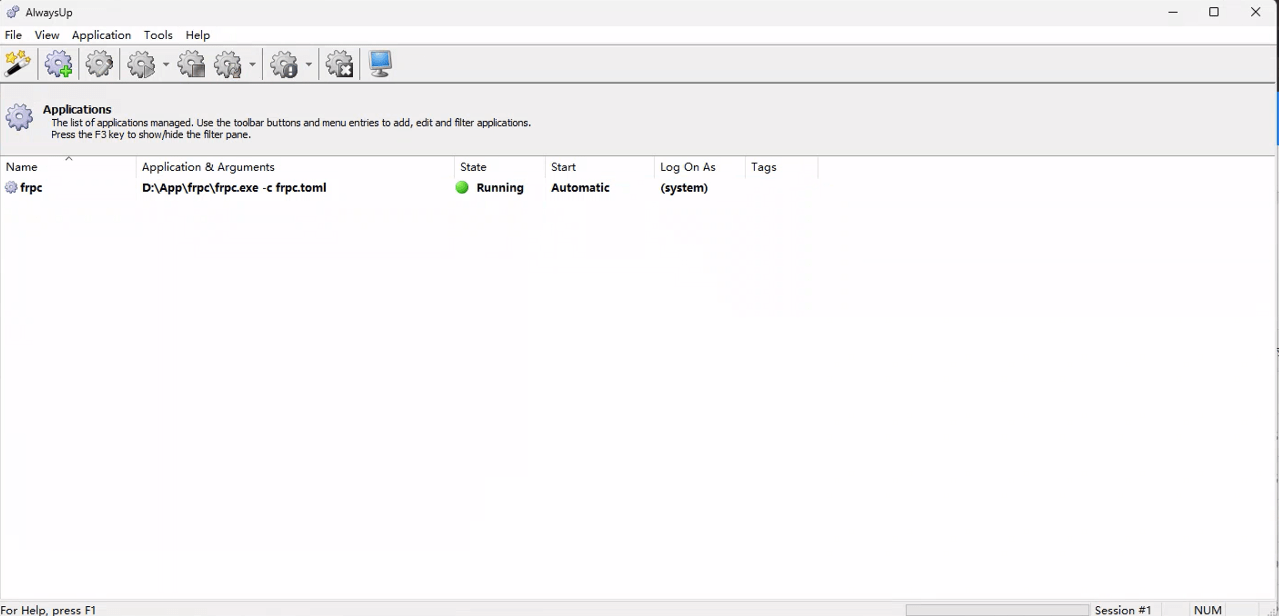1279x616 pixels.
Task: Click the Session #1 status bar entry
Action: [1123, 610]
